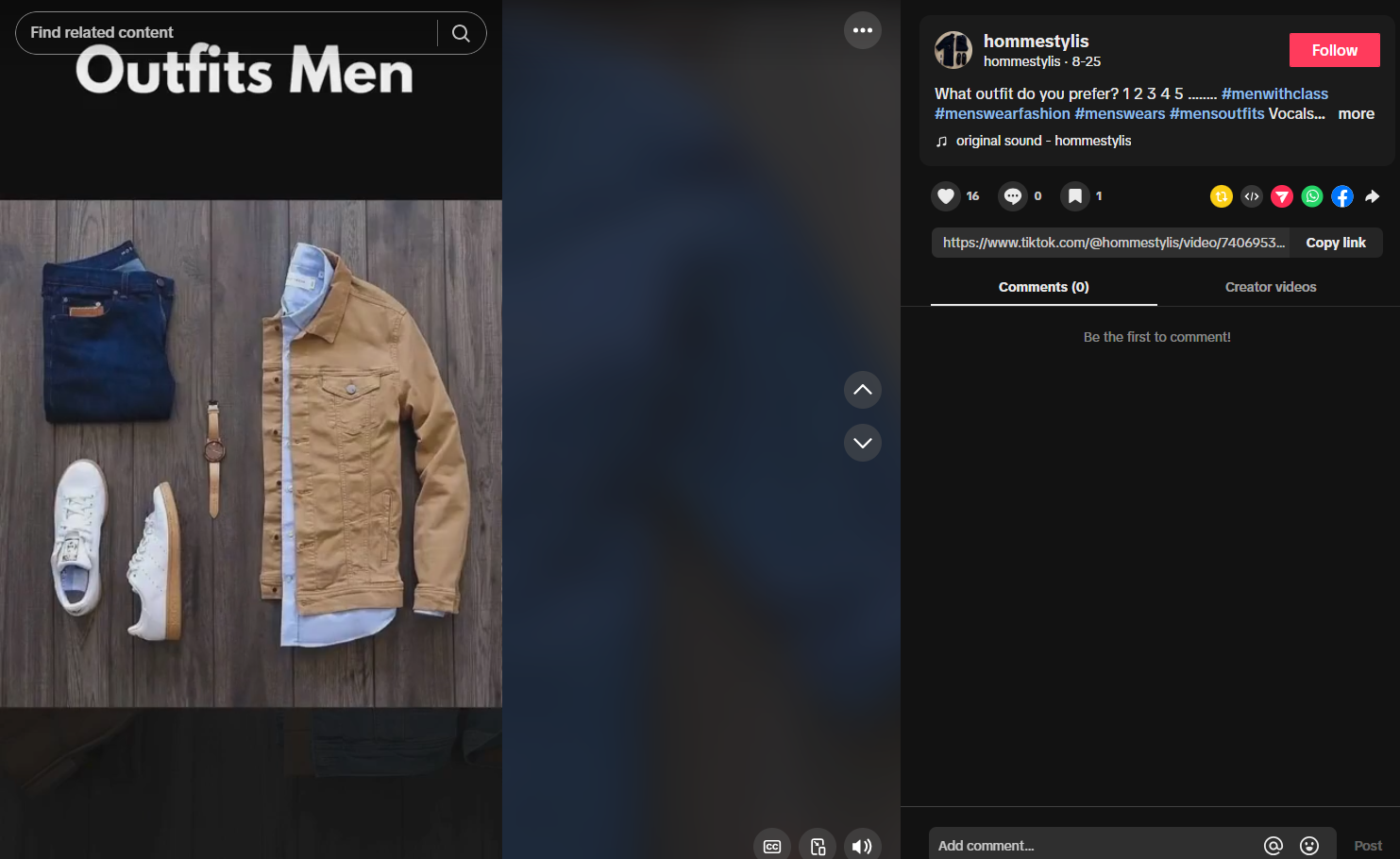Screen dimensions: 1400x859
Task: Get embed code icon
Action: (x=1252, y=196)
